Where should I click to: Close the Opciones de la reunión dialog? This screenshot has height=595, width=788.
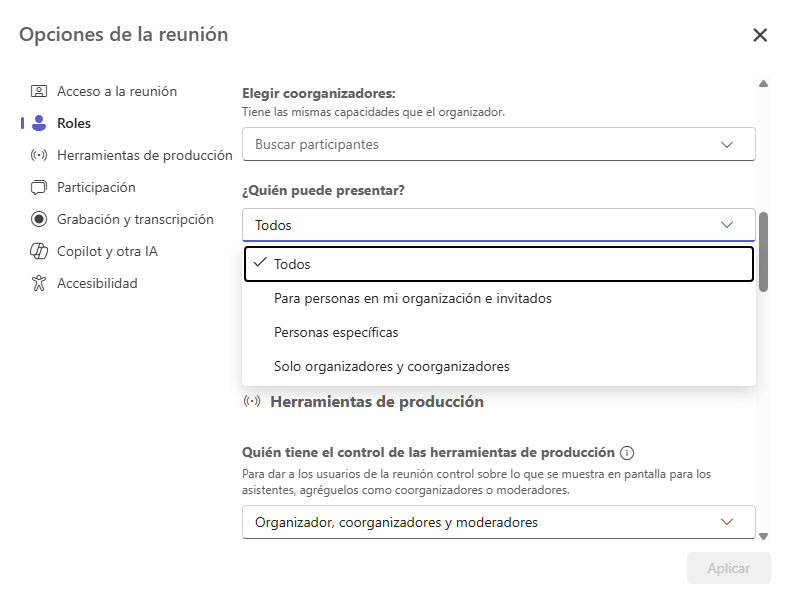point(760,35)
